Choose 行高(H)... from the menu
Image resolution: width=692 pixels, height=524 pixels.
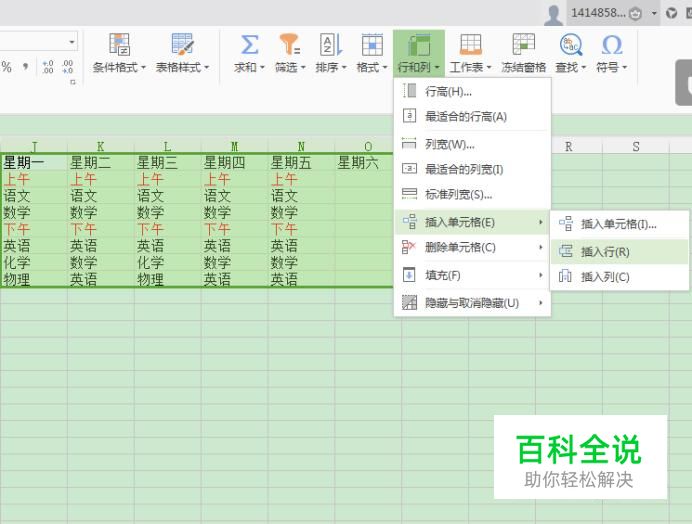(x=472, y=91)
